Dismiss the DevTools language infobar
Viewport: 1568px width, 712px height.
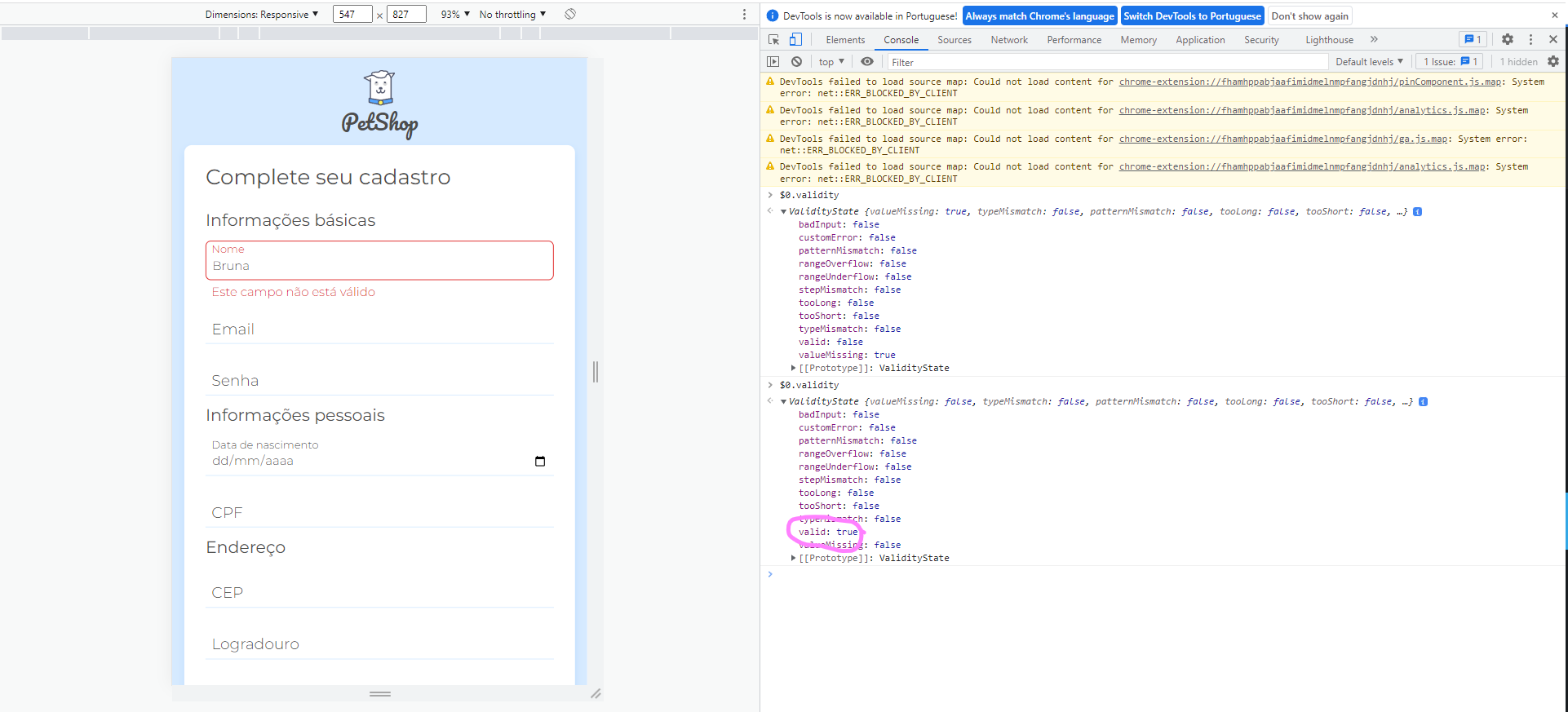pyautogui.click(x=1554, y=15)
